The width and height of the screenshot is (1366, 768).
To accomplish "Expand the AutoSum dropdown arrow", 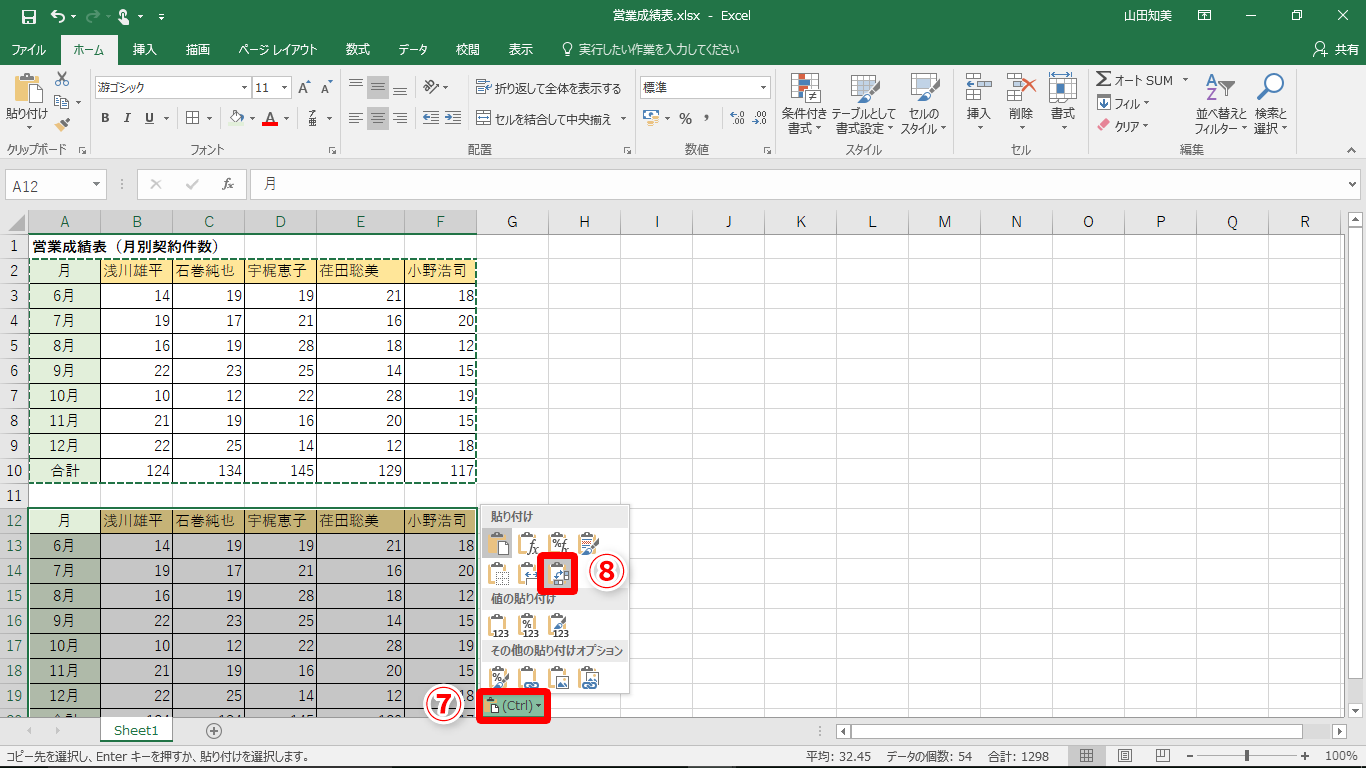I will [x=1185, y=80].
